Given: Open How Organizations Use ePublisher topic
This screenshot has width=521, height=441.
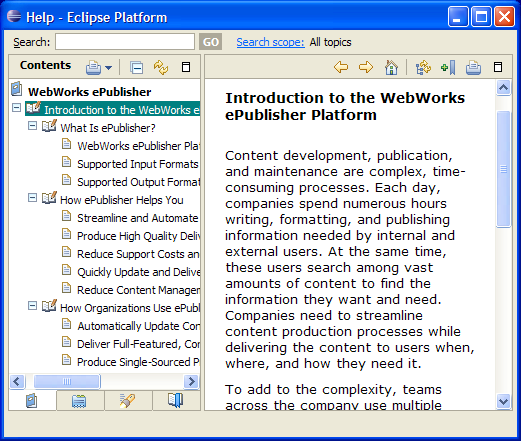Looking at the screenshot, I should tap(130, 308).
